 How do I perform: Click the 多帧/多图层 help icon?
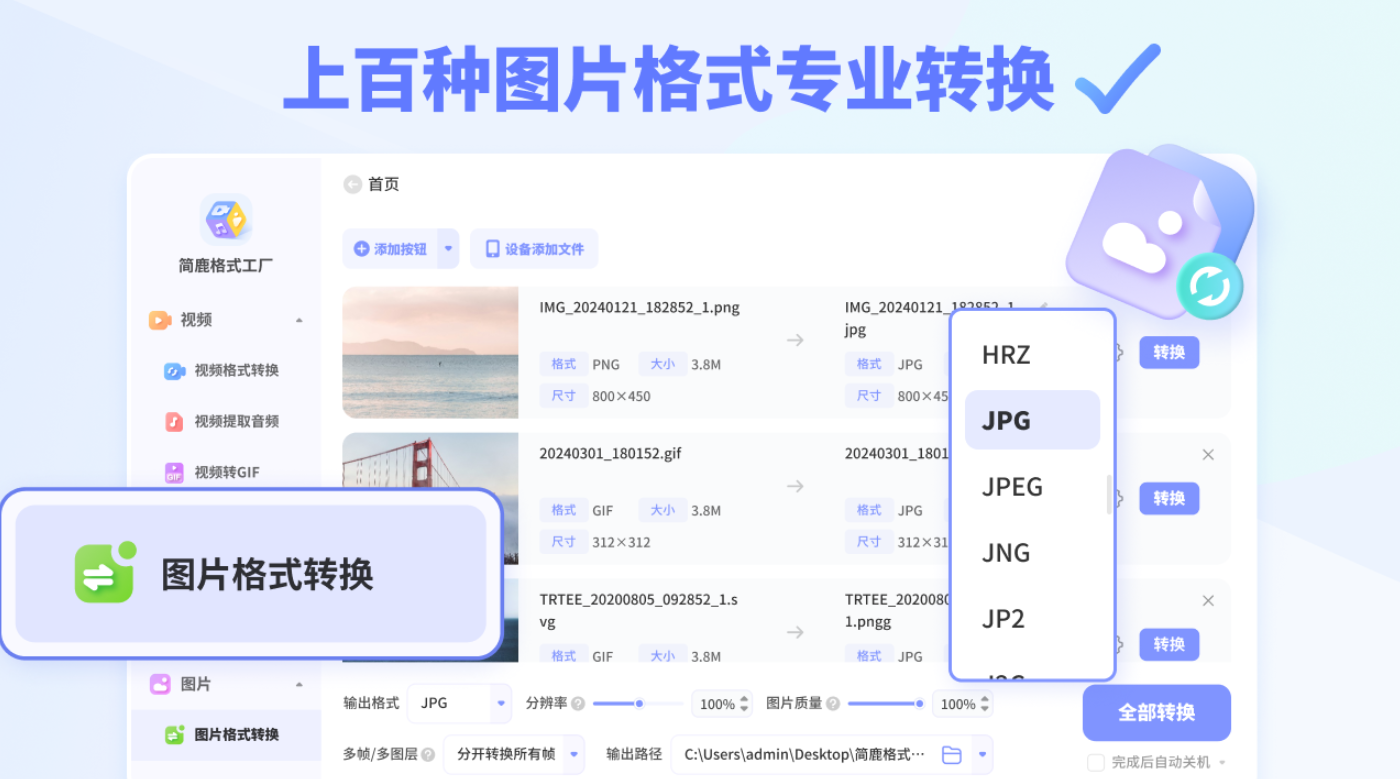pyautogui.click(x=428, y=754)
